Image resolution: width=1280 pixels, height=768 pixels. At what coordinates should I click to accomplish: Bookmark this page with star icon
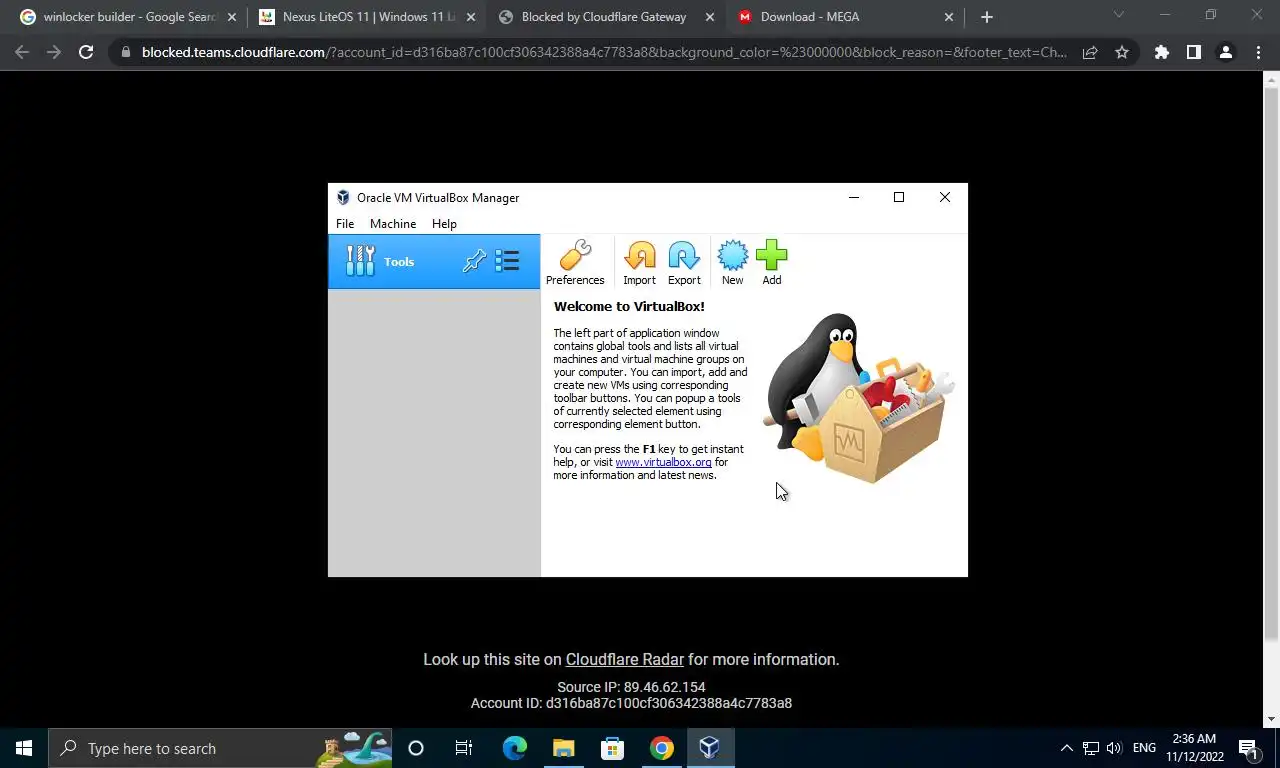tap(1122, 52)
